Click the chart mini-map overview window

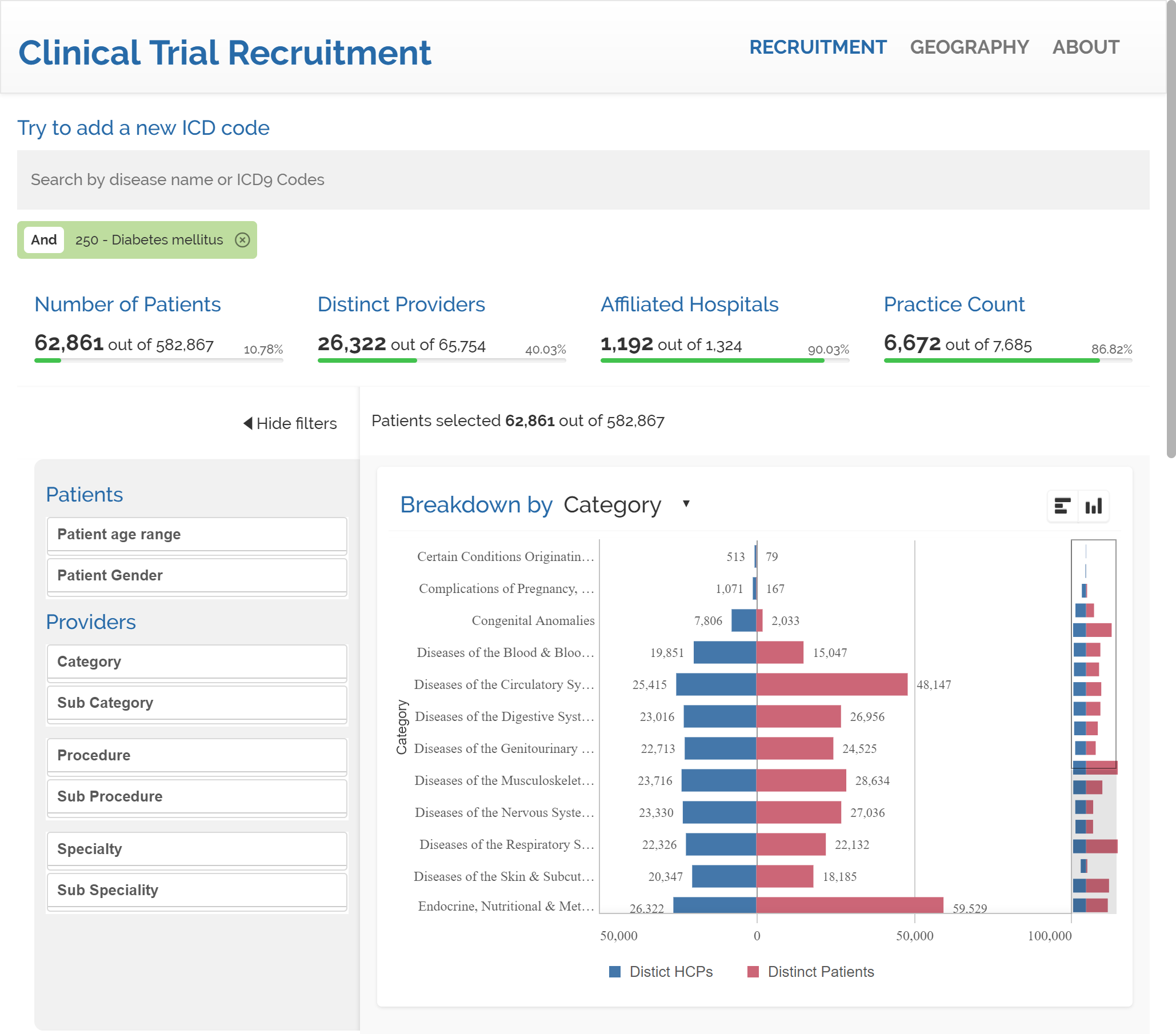click(1093, 654)
